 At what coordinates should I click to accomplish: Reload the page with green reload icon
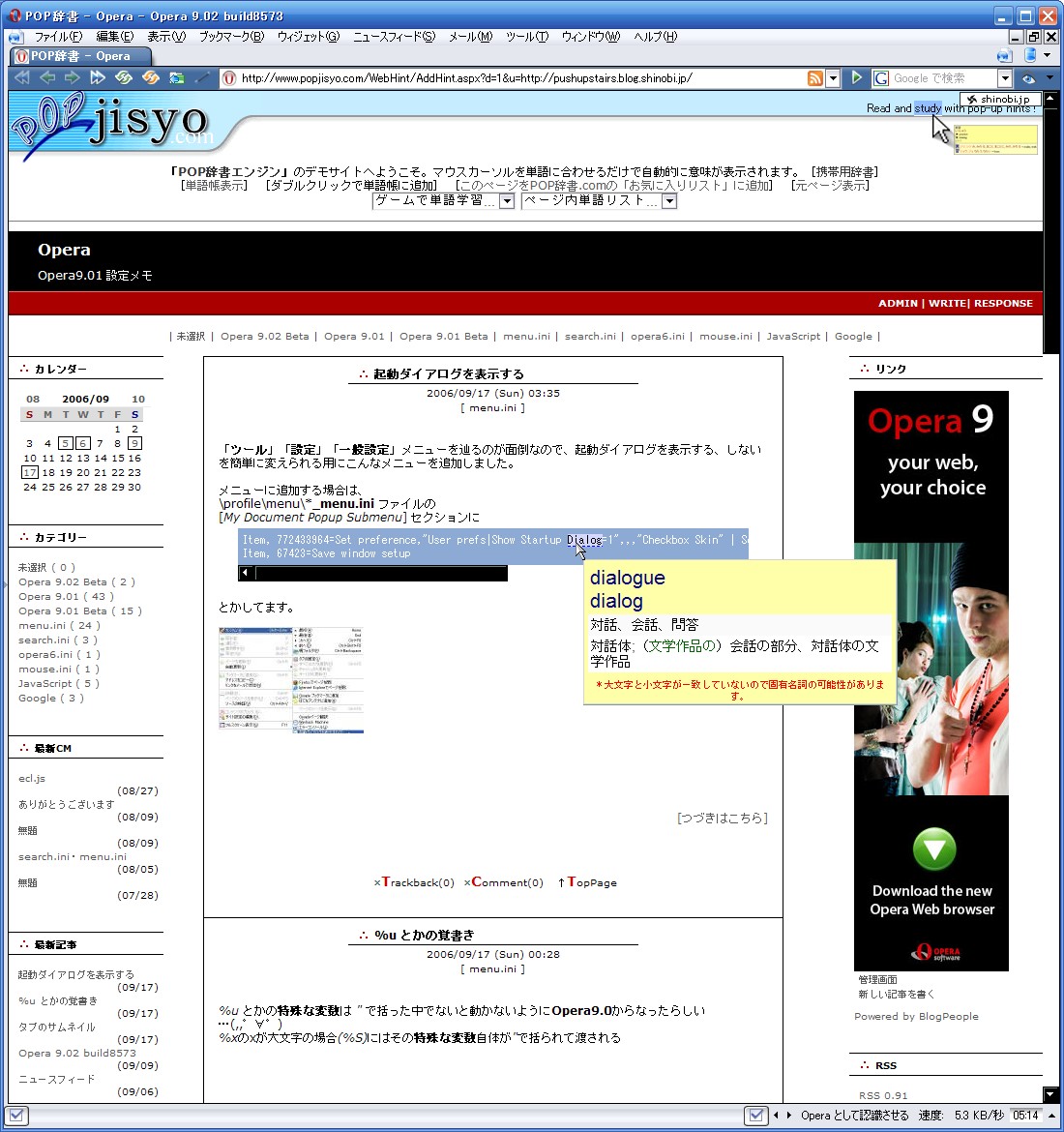tap(124, 77)
